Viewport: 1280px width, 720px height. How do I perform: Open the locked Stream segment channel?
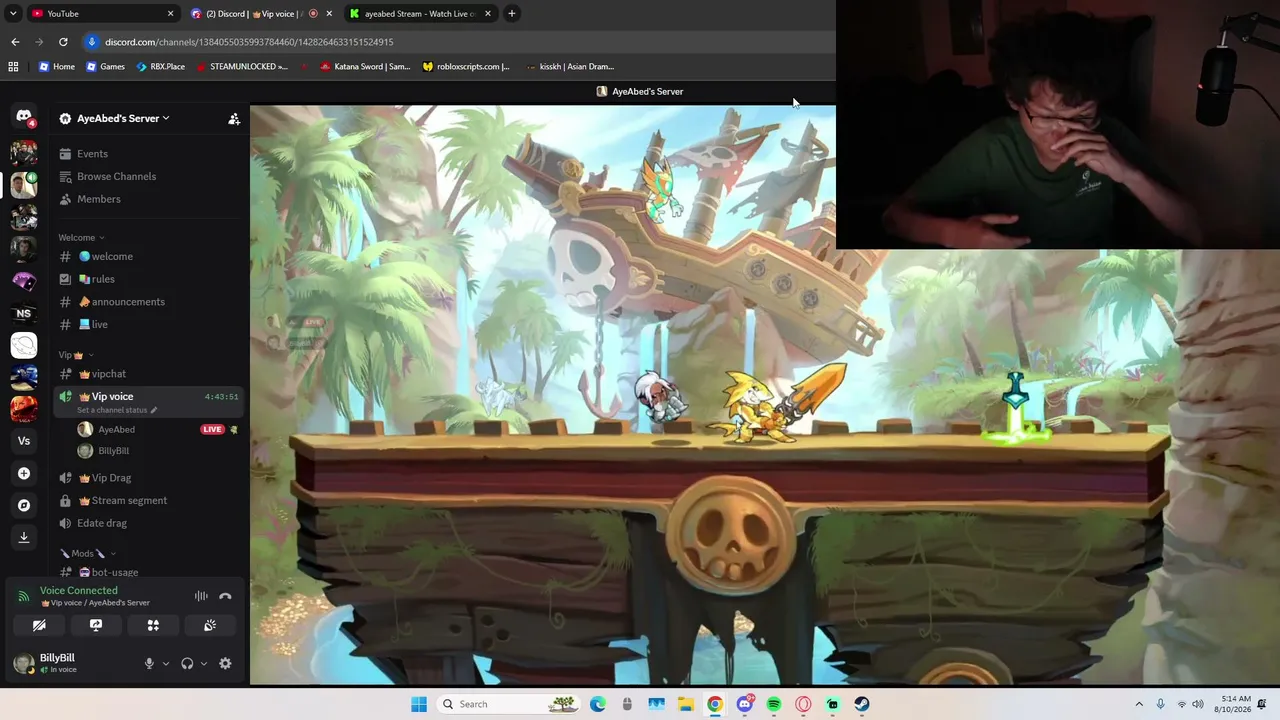click(149, 501)
